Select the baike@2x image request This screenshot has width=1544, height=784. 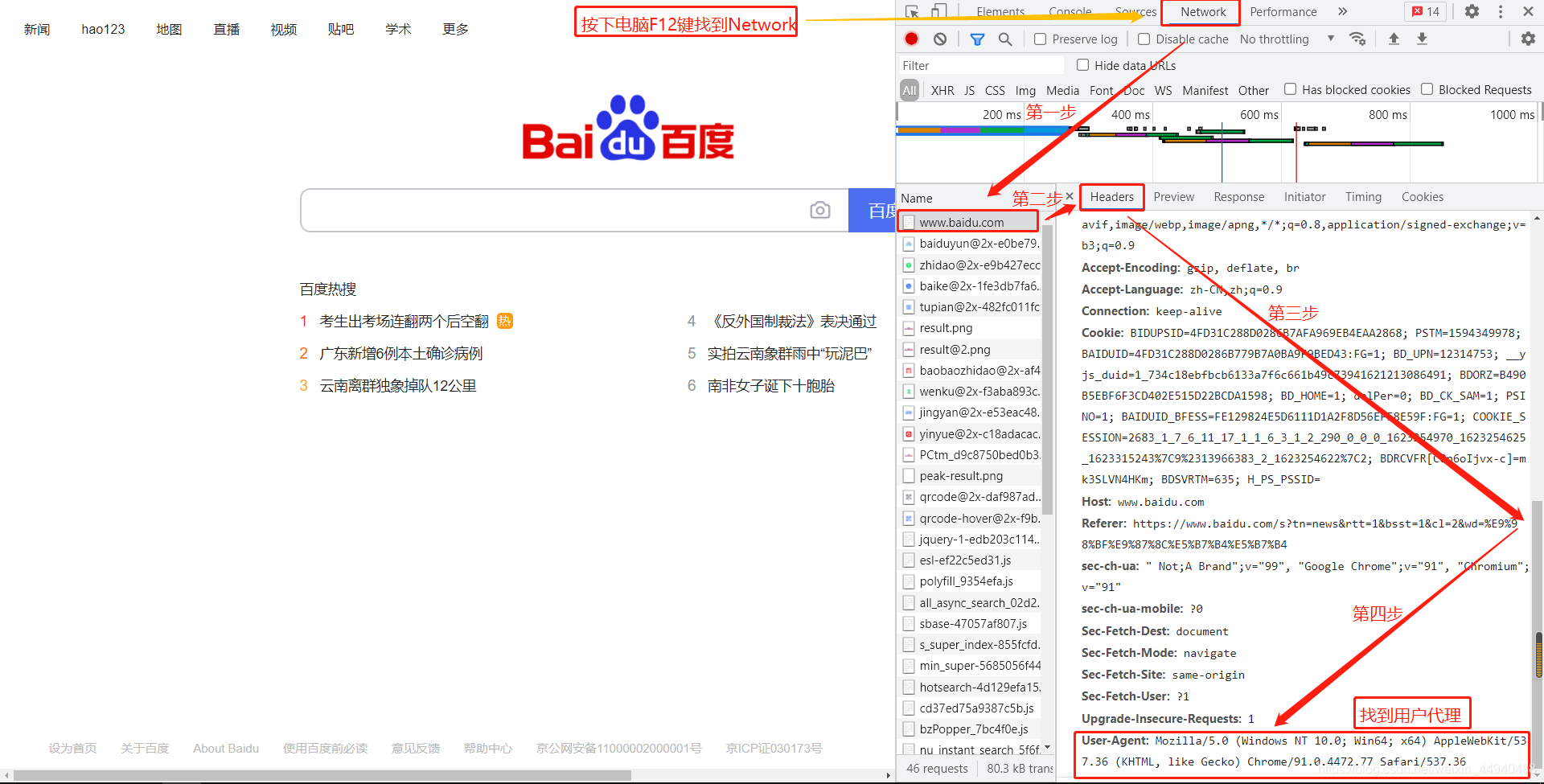[x=970, y=285]
